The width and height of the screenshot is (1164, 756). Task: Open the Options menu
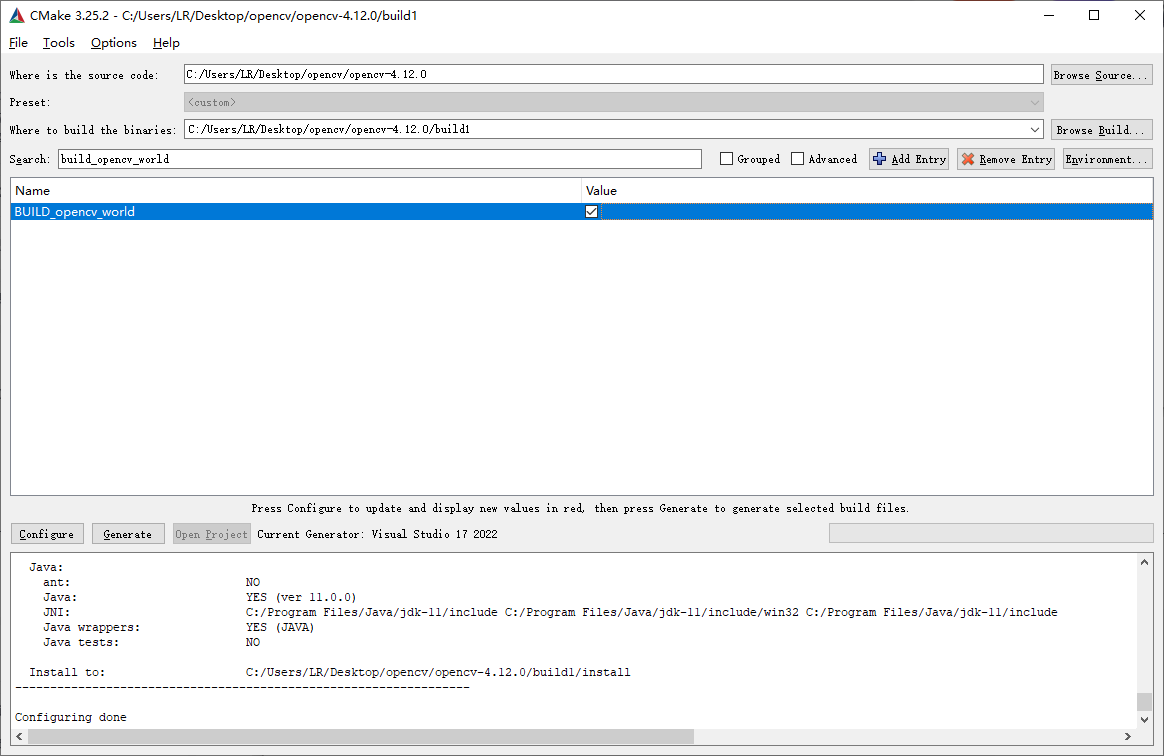tap(113, 43)
